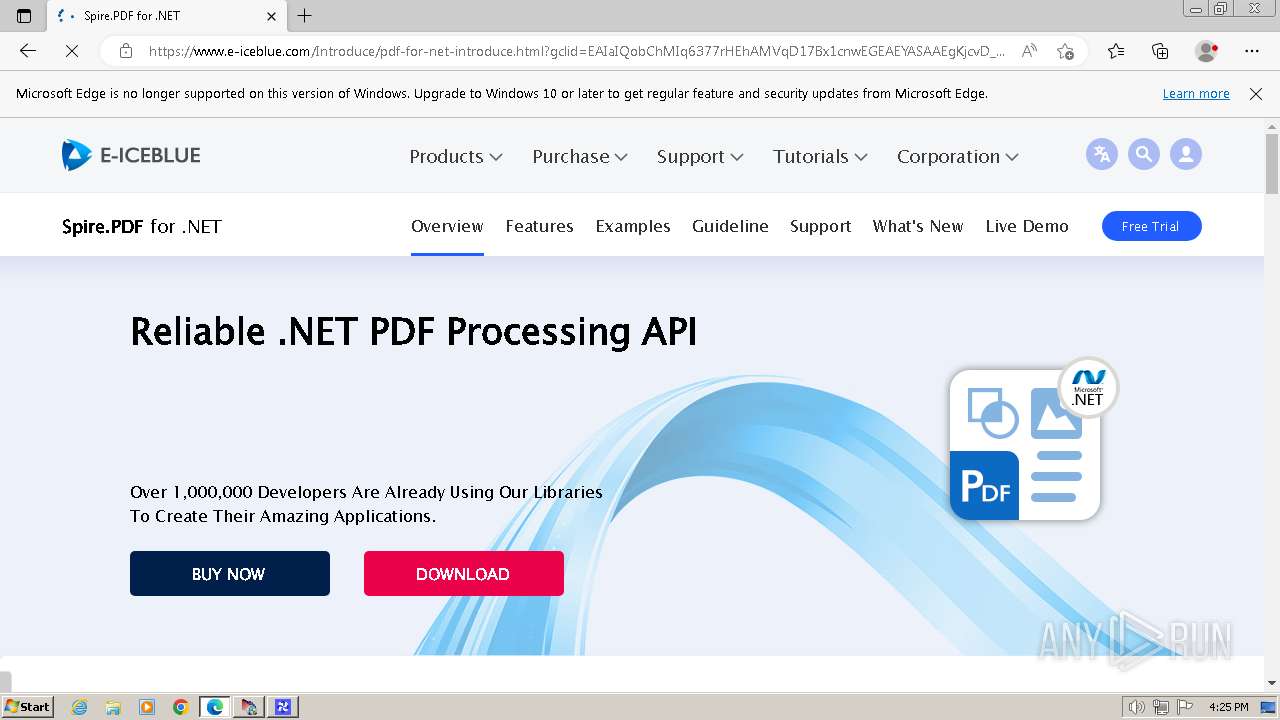Image resolution: width=1280 pixels, height=720 pixels.
Task: Click the Free Trial button
Action: (1151, 226)
